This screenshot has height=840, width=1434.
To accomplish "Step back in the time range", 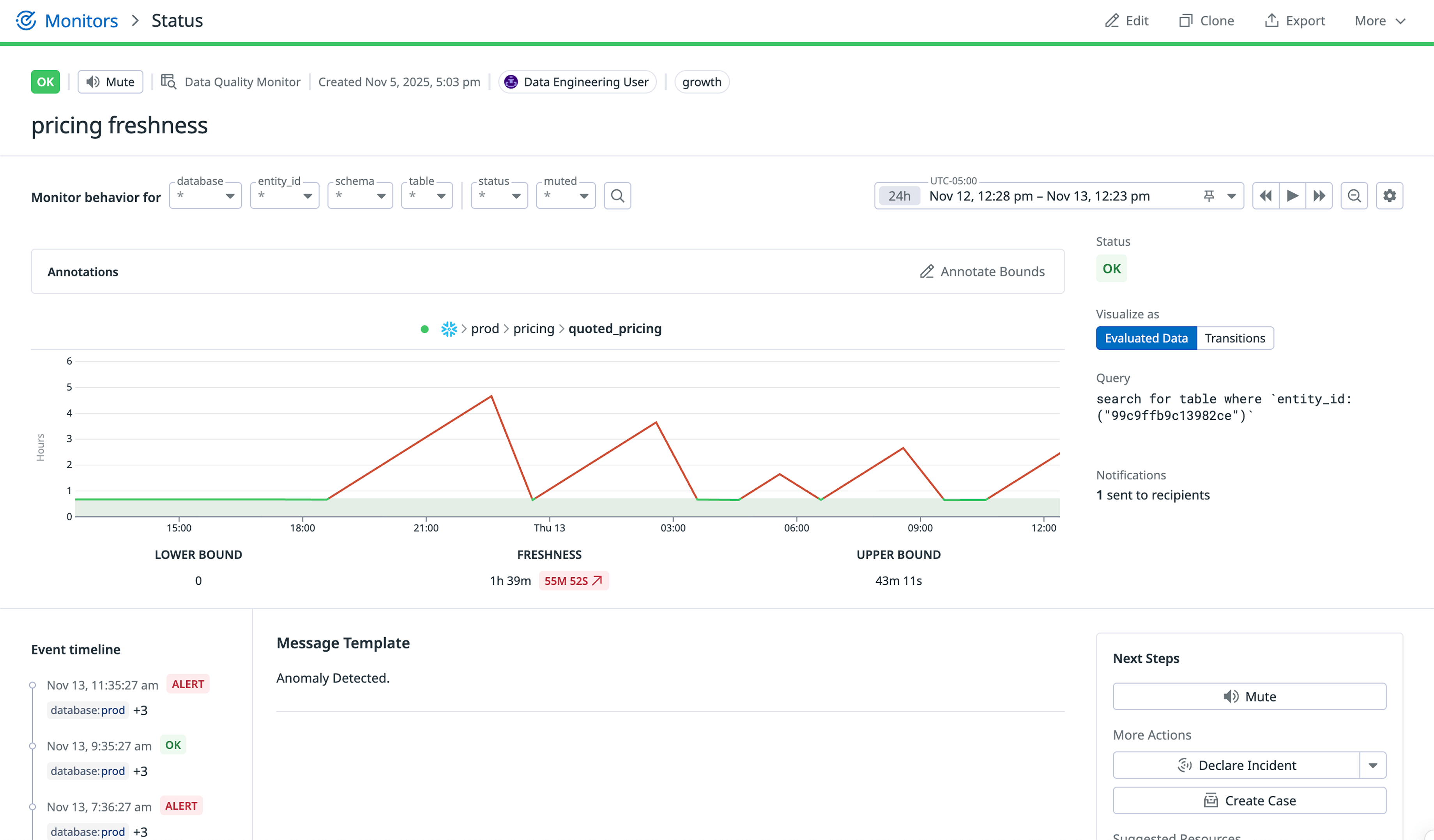I will tap(1266, 195).
